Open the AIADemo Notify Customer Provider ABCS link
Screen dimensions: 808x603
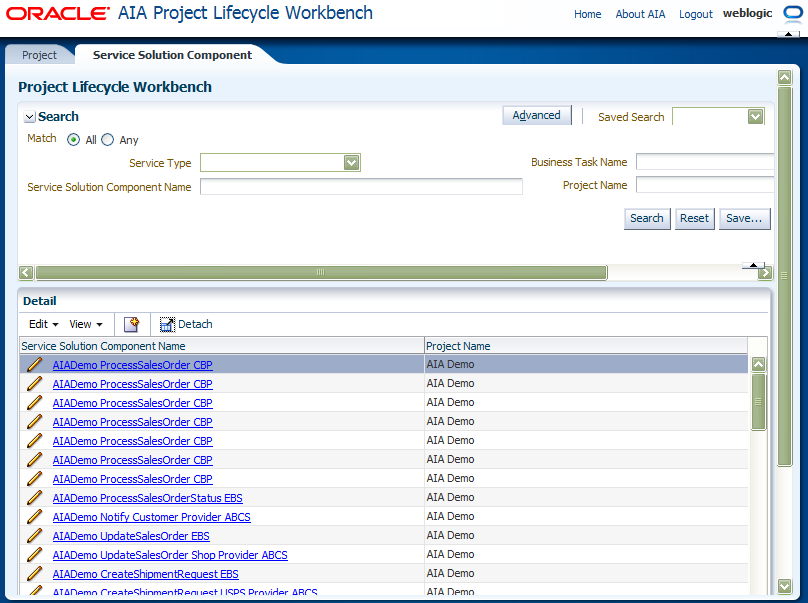[x=152, y=517]
